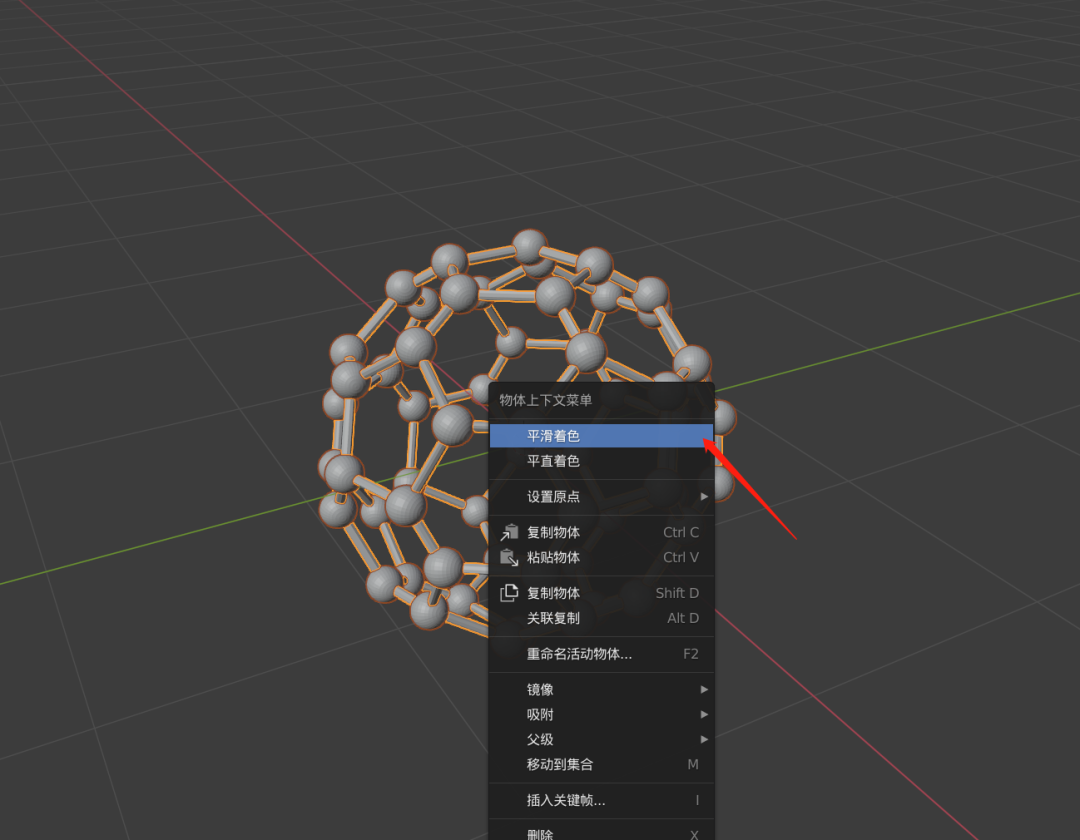Select 关联复制 menu entry
Viewport: 1080px width, 840px height.
point(601,618)
